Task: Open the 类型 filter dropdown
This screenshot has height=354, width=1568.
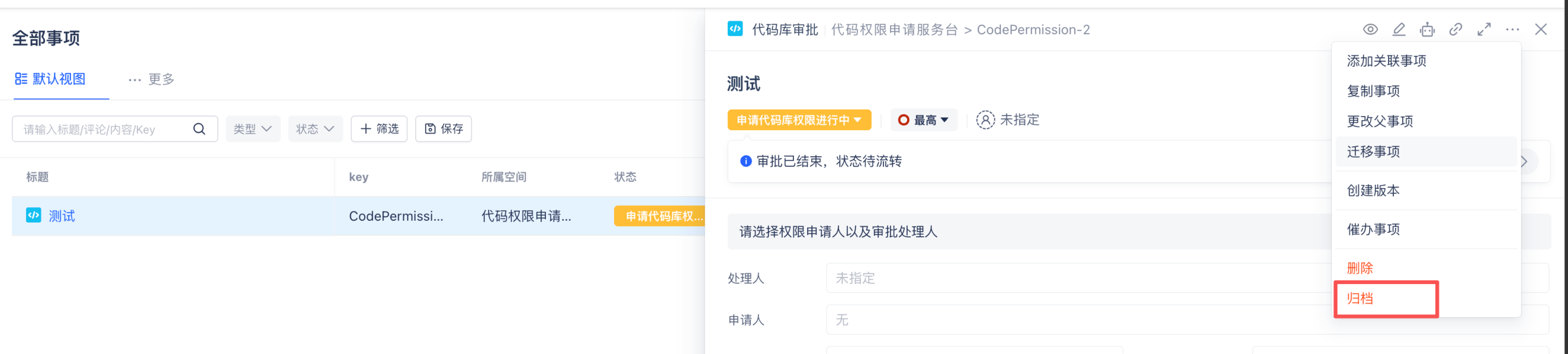Action: click(253, 129)
